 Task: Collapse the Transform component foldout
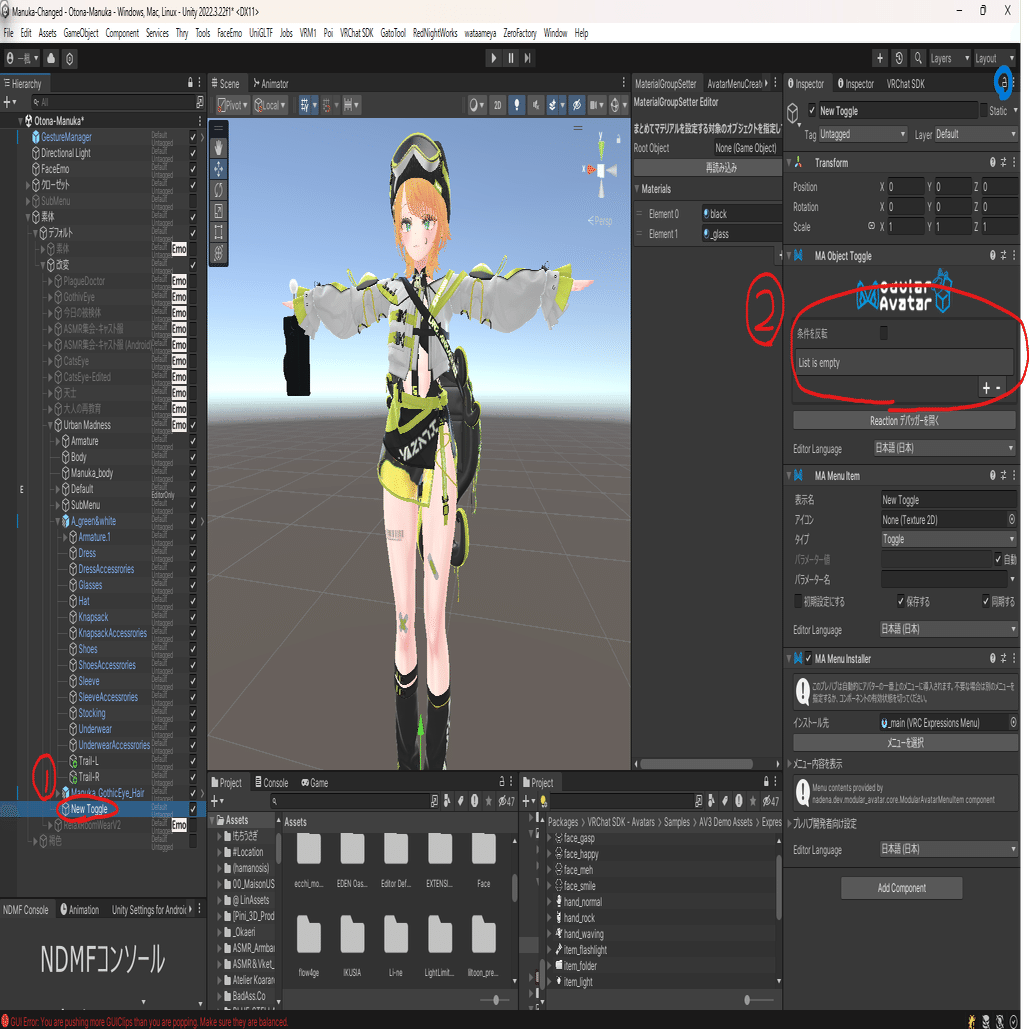pyautogui.click(x=789, y=163)
